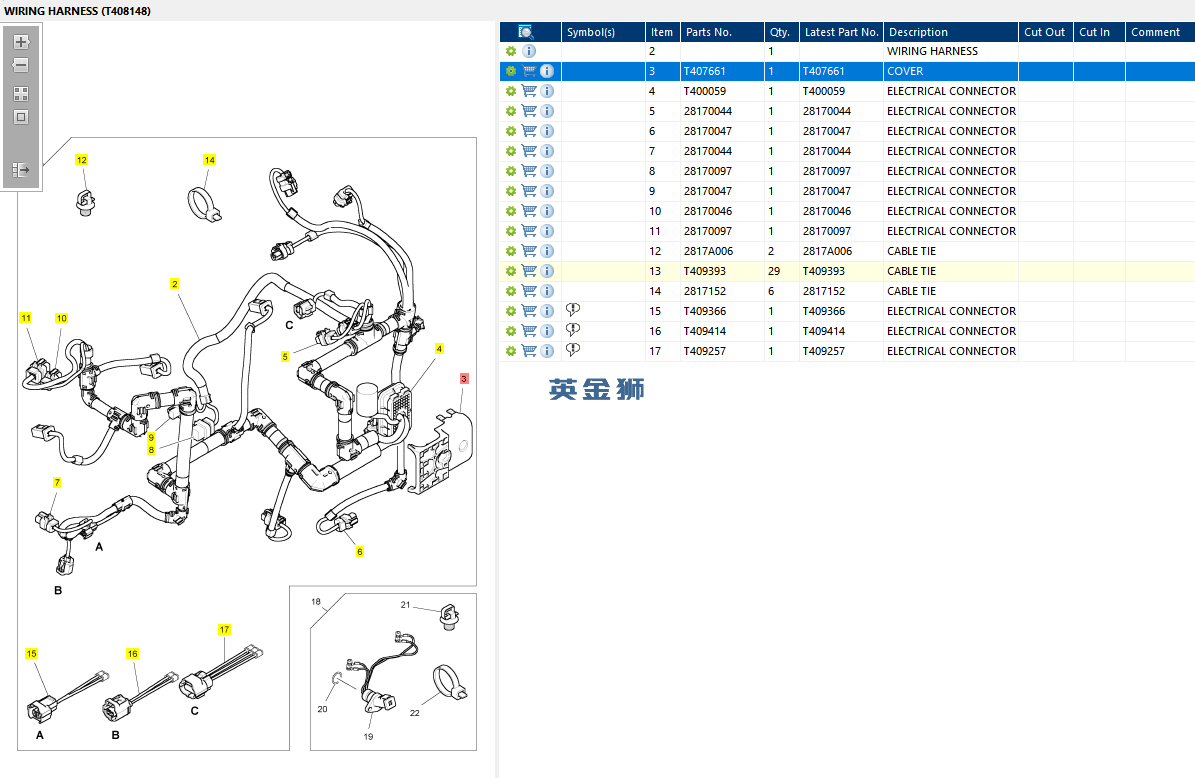Select callout 6 in the diagram
Viewport: 1195px width, 778px height.
click(x=360, y=552)
